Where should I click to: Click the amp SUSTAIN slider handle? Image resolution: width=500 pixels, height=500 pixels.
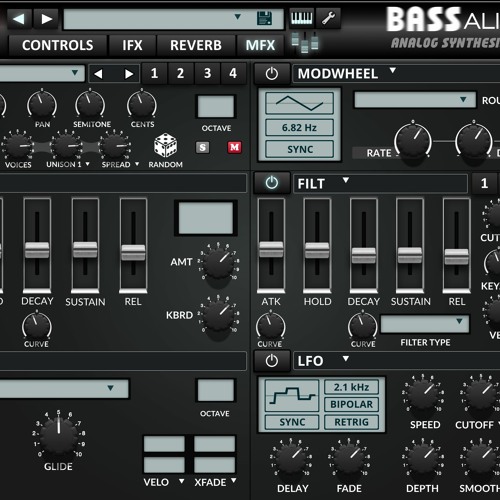point(85,250)
